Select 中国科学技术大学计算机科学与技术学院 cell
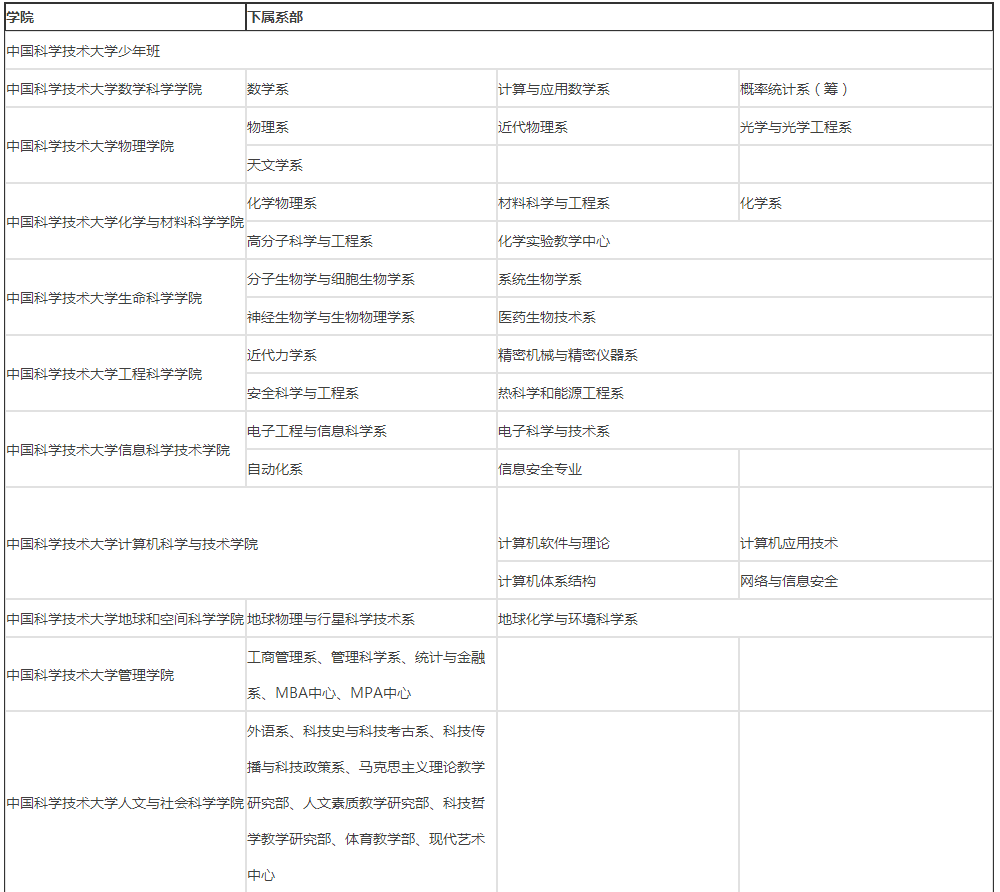The height and width of the screenshot is (892, 1000). [251, 543]
